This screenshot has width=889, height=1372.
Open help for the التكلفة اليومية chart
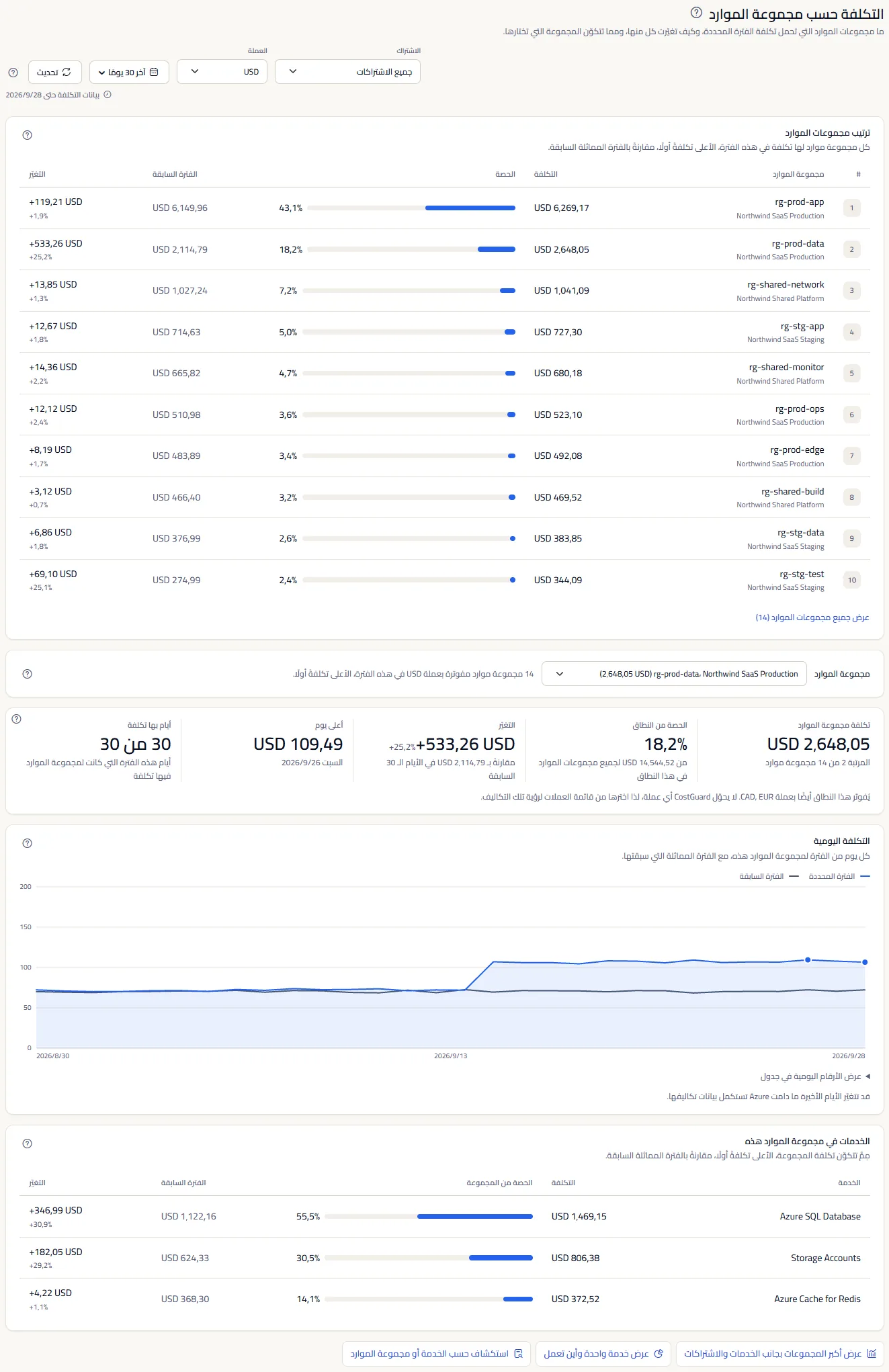(27, 843)
